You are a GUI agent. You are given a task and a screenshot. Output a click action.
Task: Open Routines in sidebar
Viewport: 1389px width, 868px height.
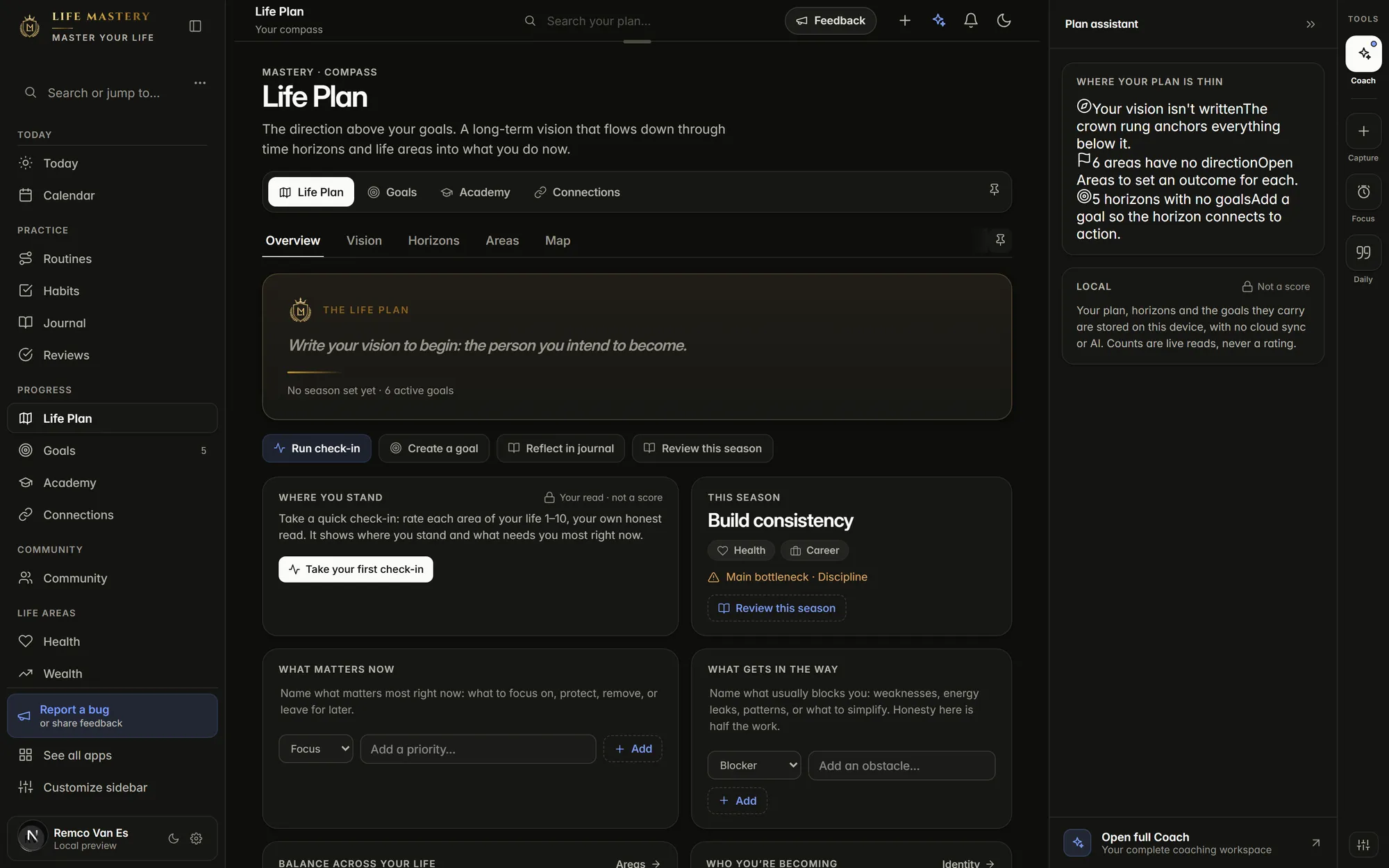pyautogui.click(x=112, y=258)
